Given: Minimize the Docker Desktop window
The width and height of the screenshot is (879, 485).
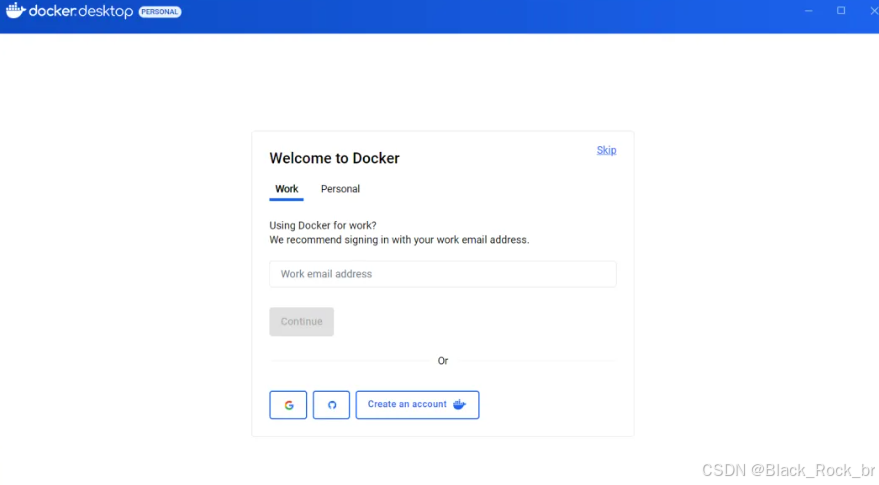Looking at the screenshot, I should tap(808, 11).
